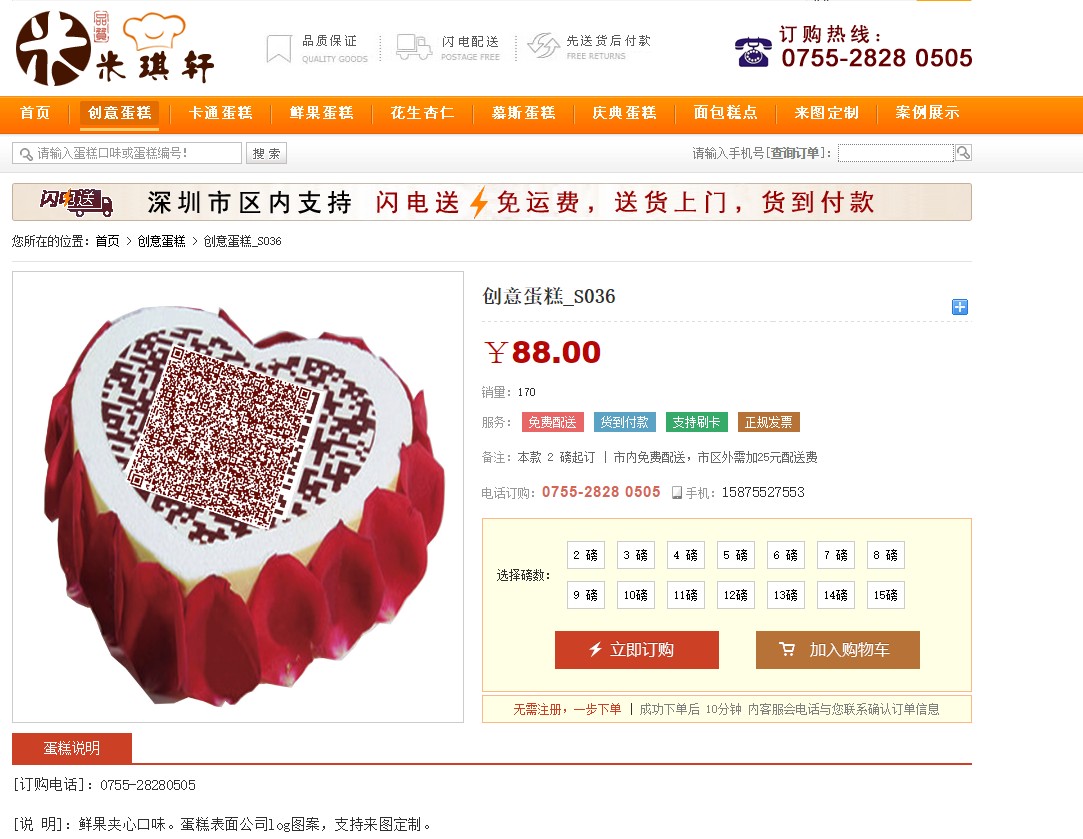Viewport: 1083px width, 839px height.
Task: Select the 5 磅 size option
Action: 736,555
